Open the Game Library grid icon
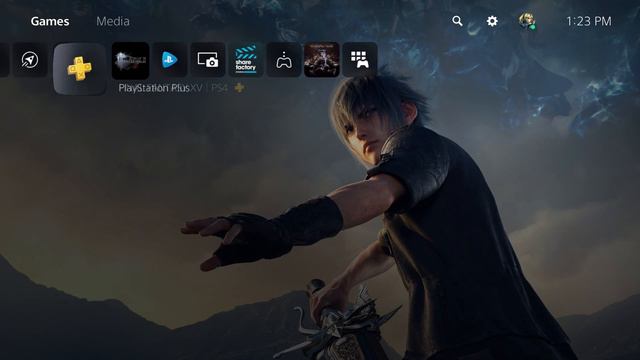The image size is (640, 360). pyautogui.click(x=360, y=60)
